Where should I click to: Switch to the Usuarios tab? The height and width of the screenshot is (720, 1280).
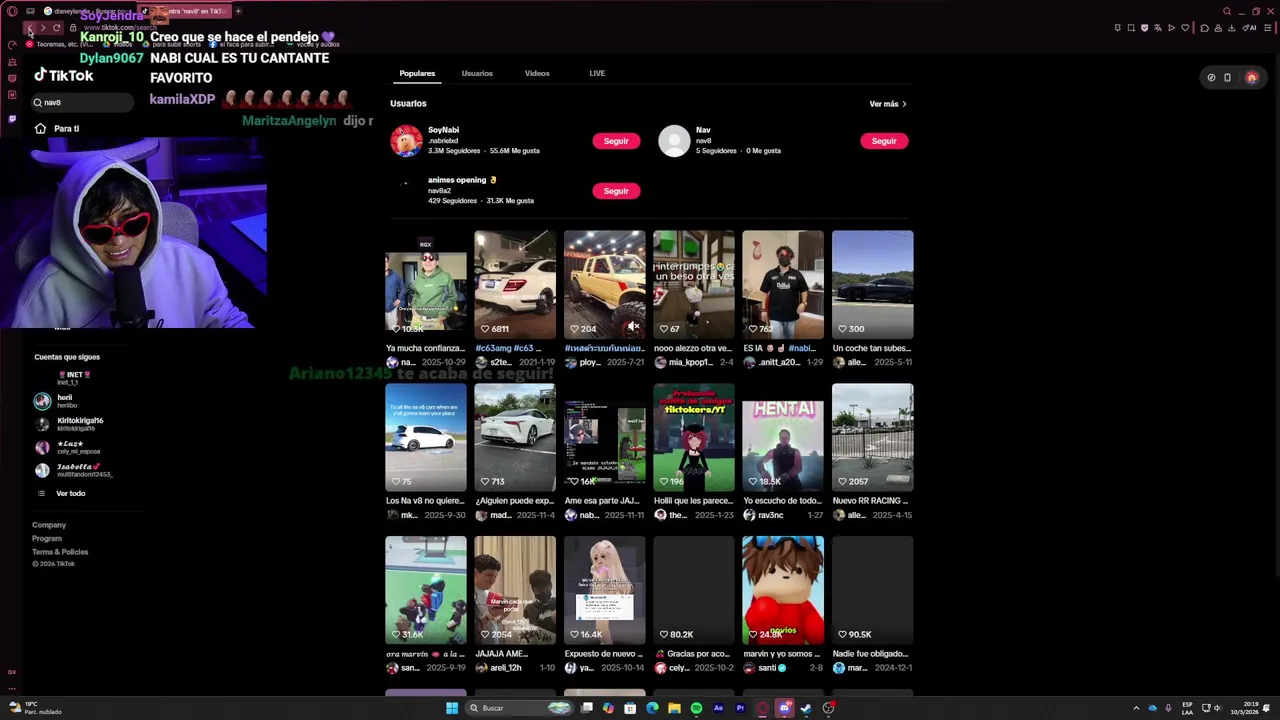point(477,73)
